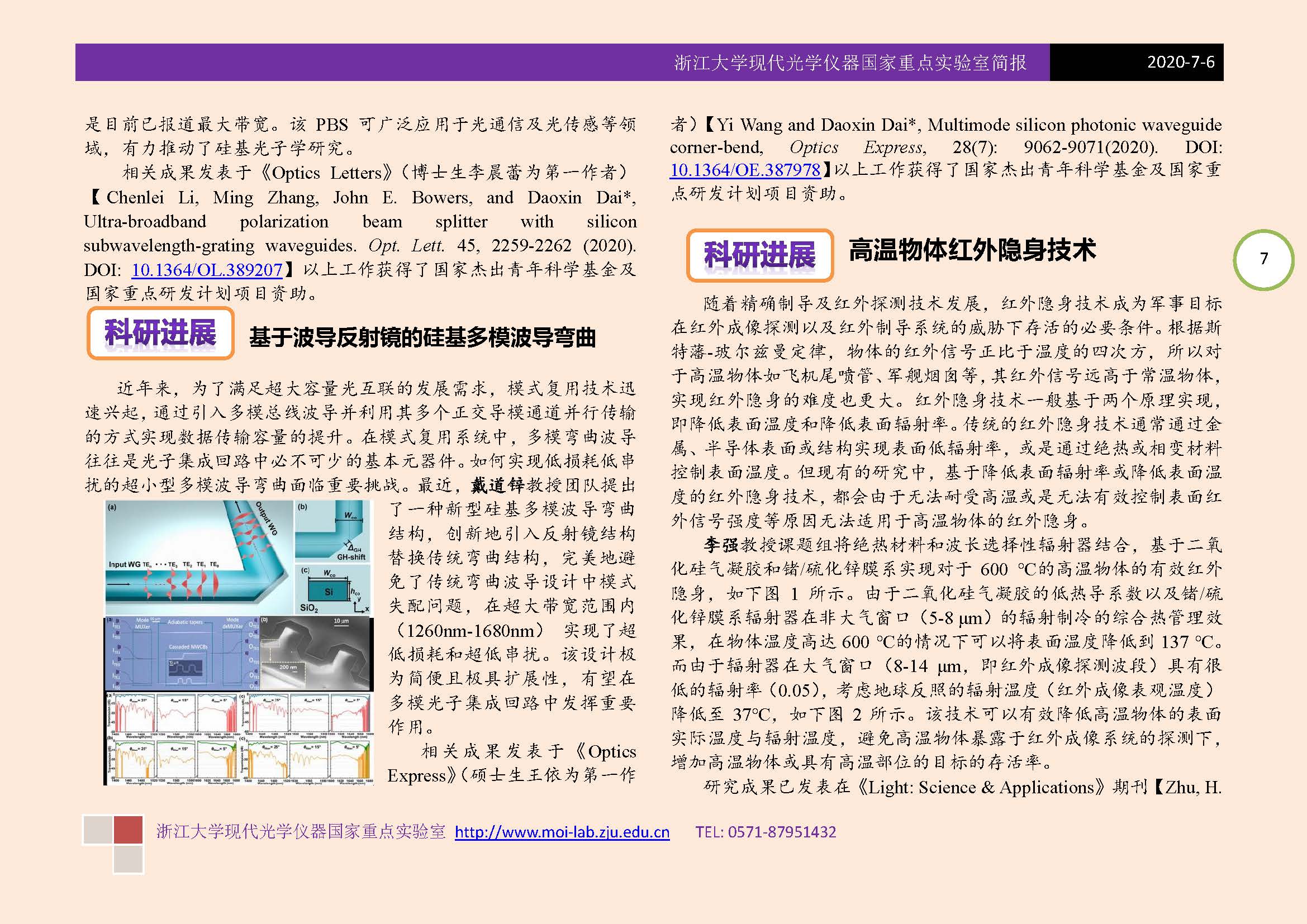Click the 科研进展 badge beside 高温物体红外隐身技术
This screenshot has width=1307, height=924.
pos(760,255)
